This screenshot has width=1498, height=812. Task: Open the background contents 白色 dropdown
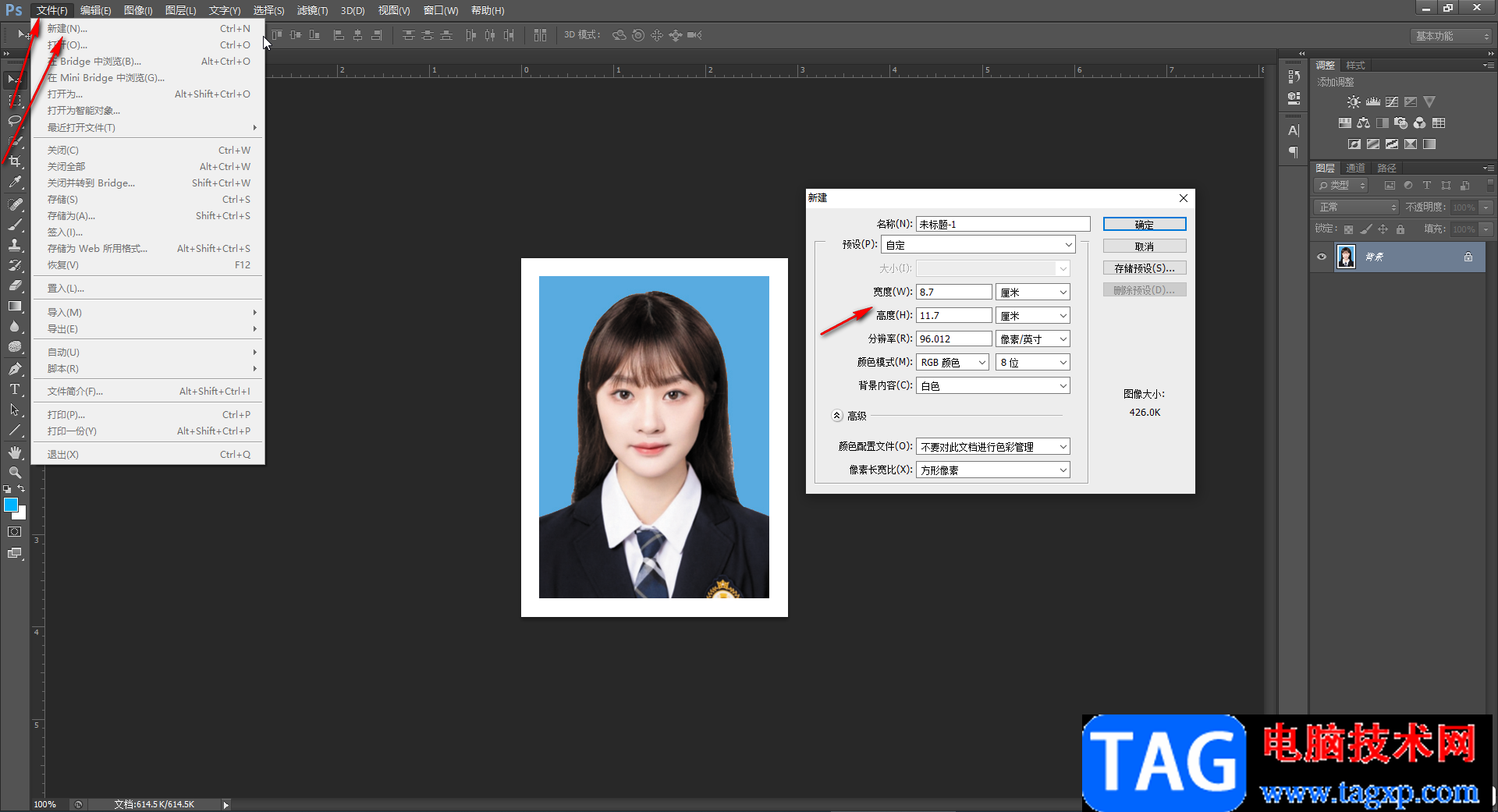pyautogui.click(x=993, y=386)
